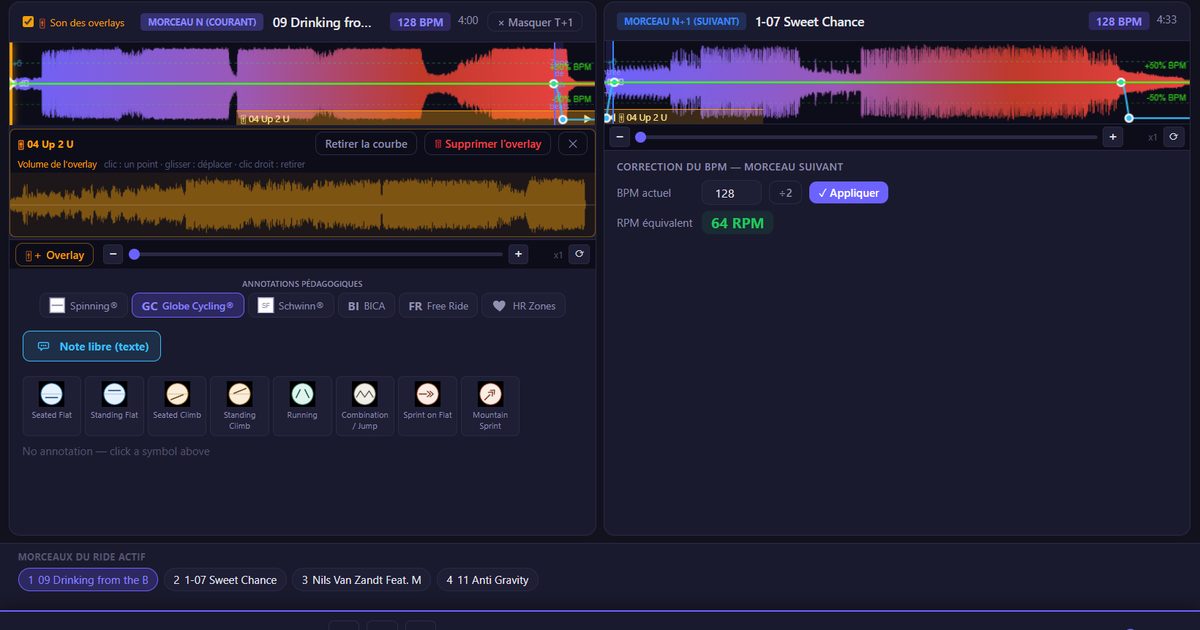Zoom in next track waveform with plus
Screen dimensions: 1200x630
(x=1112, y=137)
